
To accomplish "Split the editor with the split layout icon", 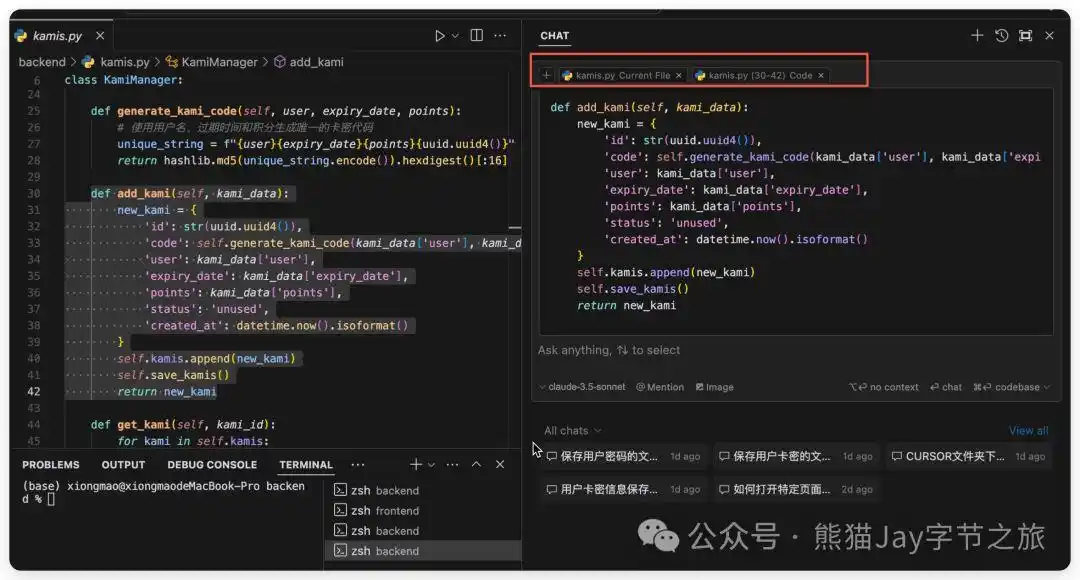I will [x=477, y=35].
